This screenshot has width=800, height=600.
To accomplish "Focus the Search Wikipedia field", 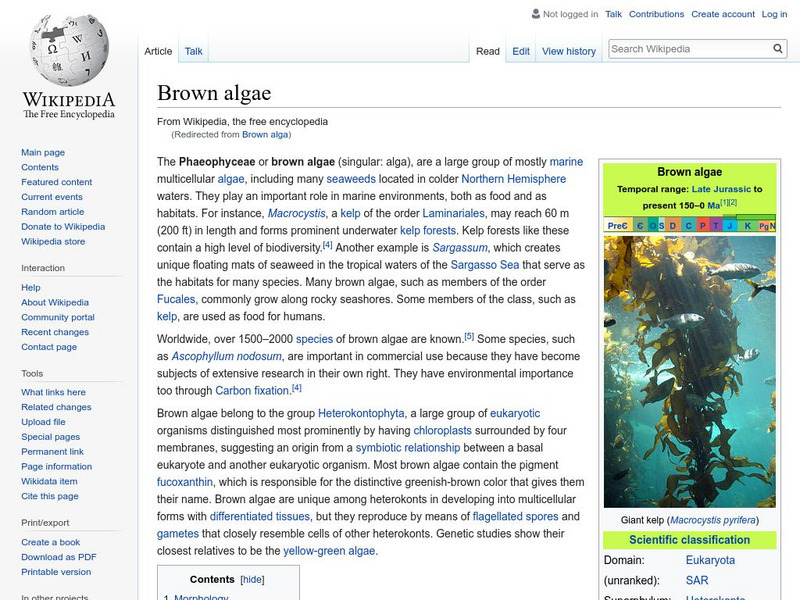I will [691, 49].
